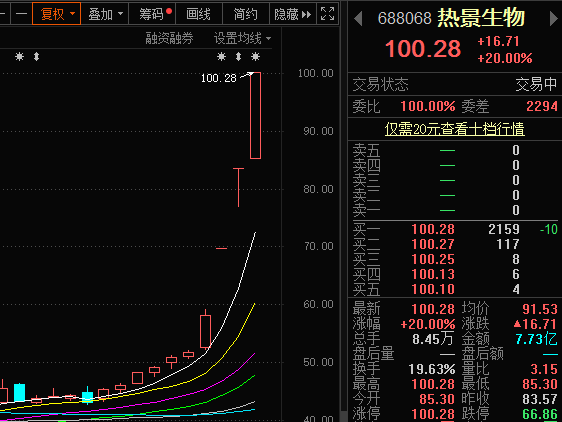Click the chart vertical scrollbar thumb
The image size is (562, 422).
pyautogui.click(x=343, y=416)
